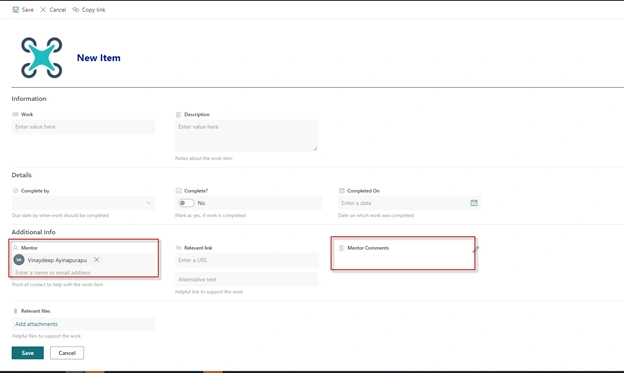
Task: Edit Mentor Comments with pencil icon
Action: click(x=476, y=249)
